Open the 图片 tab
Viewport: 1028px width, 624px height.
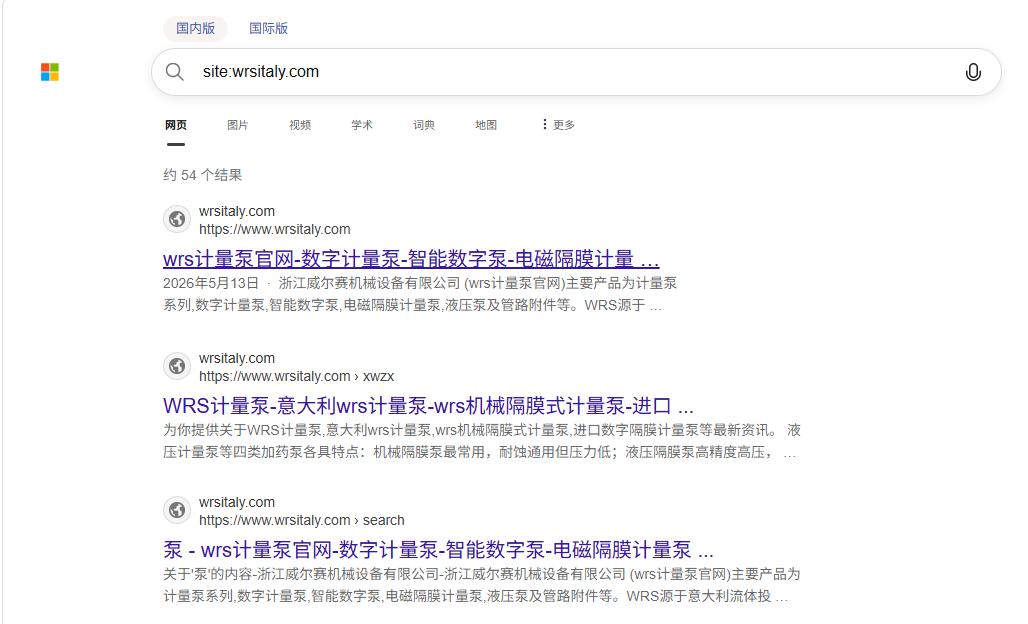(x=237, y=125)
